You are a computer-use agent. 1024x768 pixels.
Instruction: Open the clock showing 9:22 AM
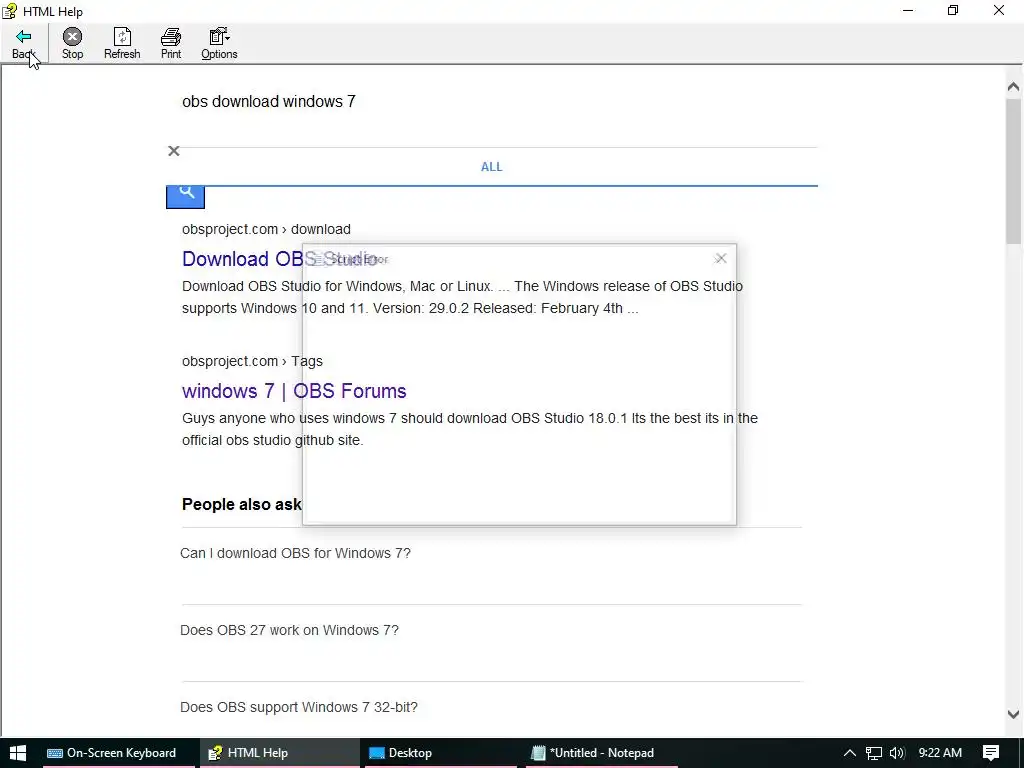pyautogui.click(x=940, y=753)
